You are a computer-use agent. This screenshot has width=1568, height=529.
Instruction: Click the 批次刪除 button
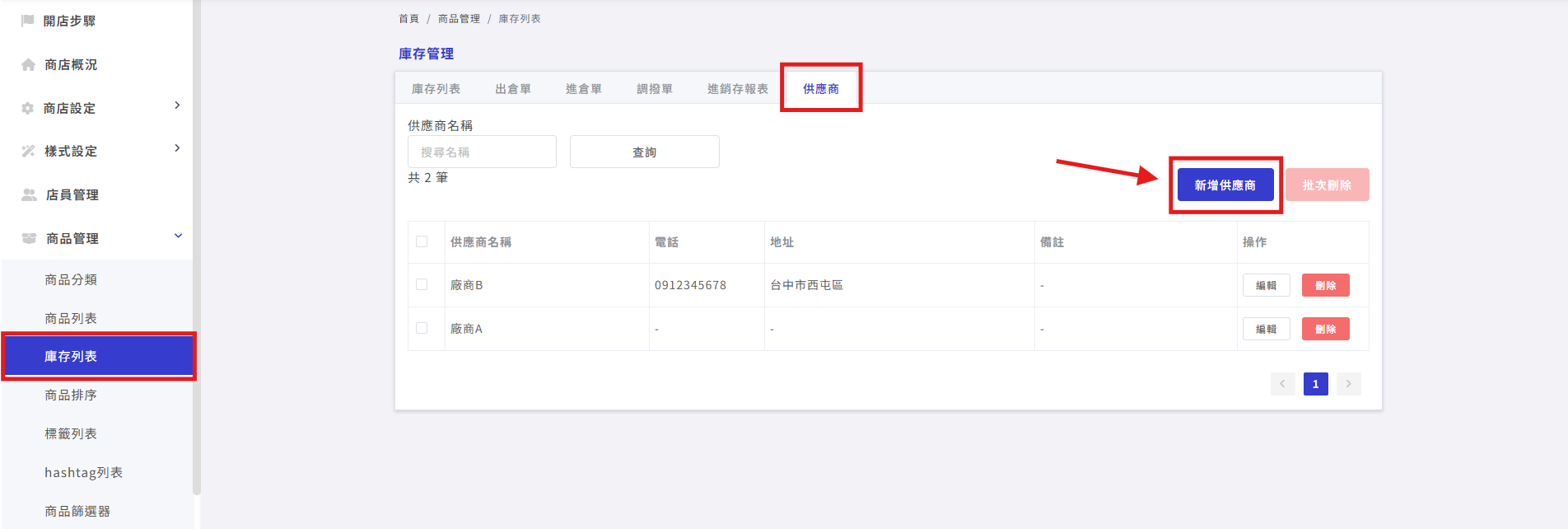[1328, 185]
